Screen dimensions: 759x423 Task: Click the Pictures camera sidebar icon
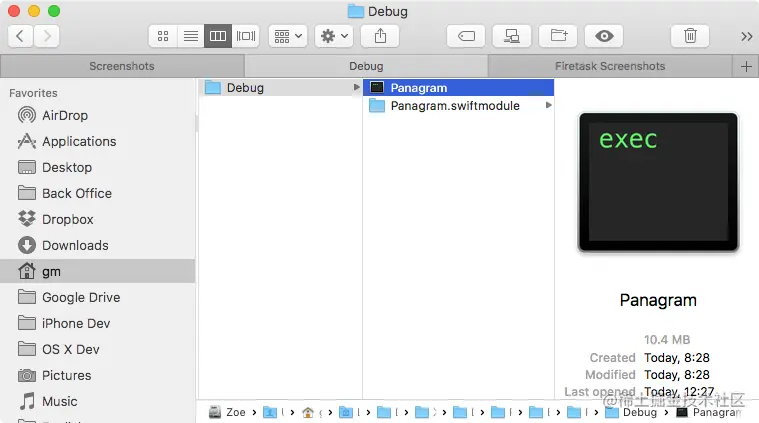click(x=27, y=376)
